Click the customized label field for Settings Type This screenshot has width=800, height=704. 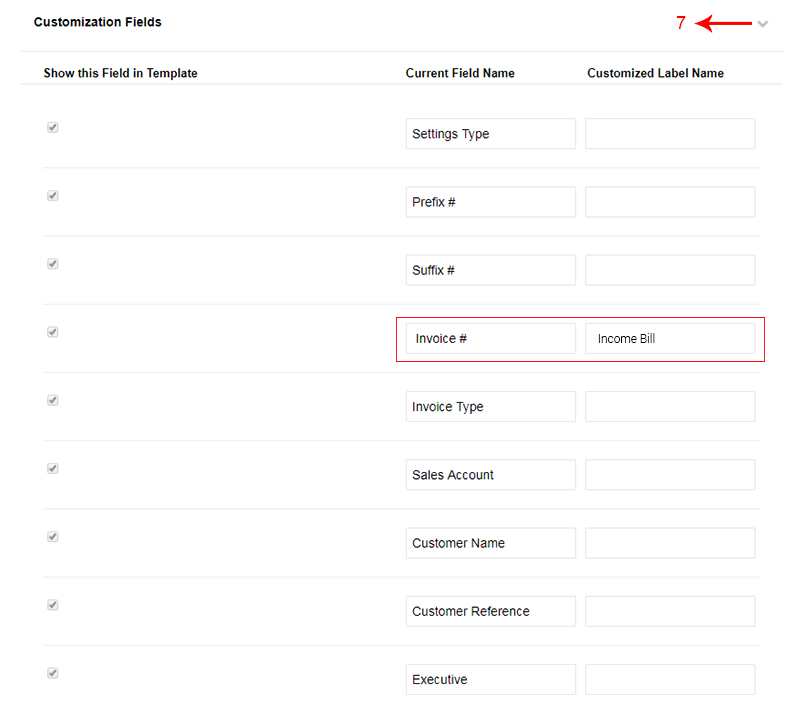(670, 134)
